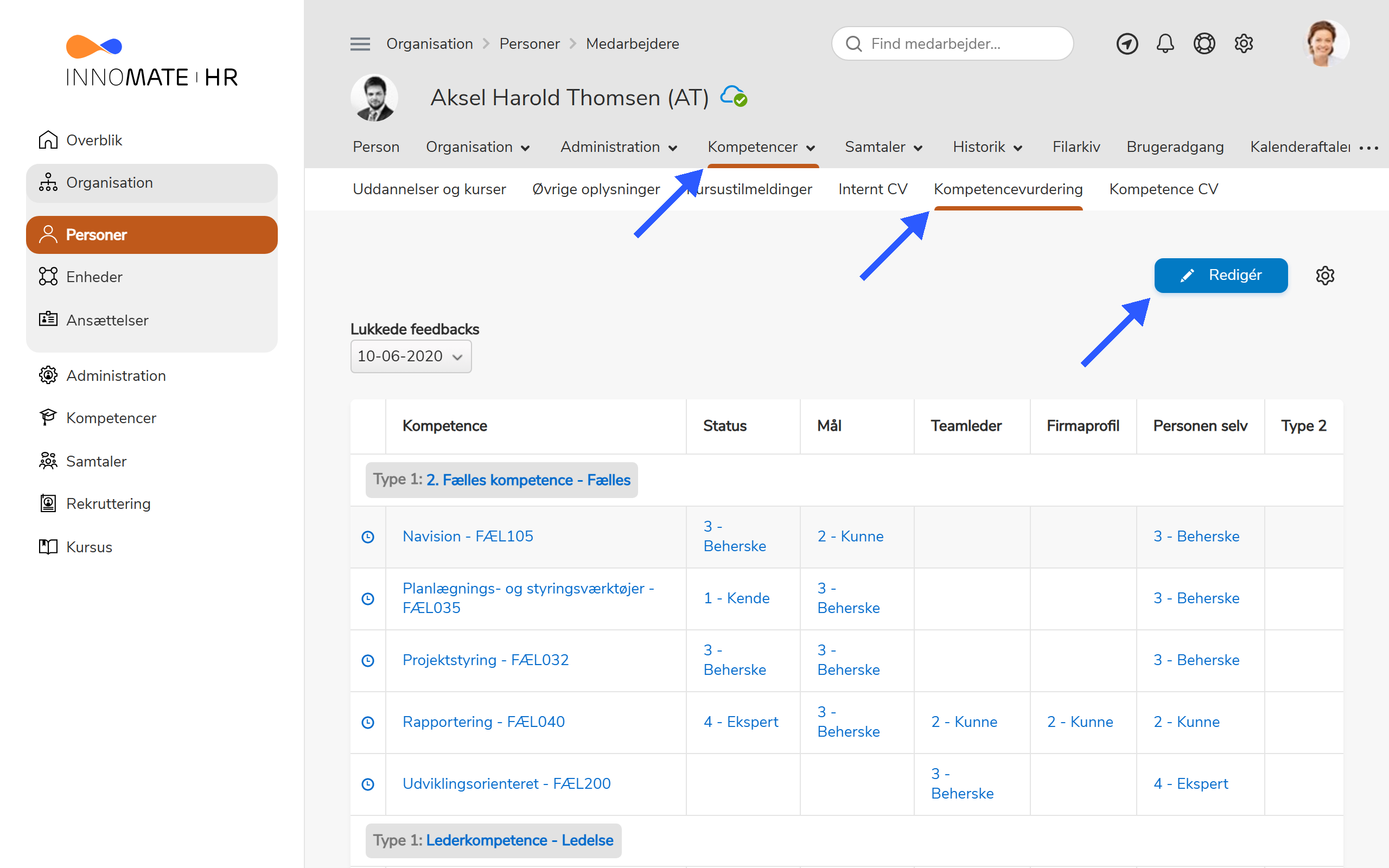Open the Lukkede feedbacks date dropdown

[411, 356]
